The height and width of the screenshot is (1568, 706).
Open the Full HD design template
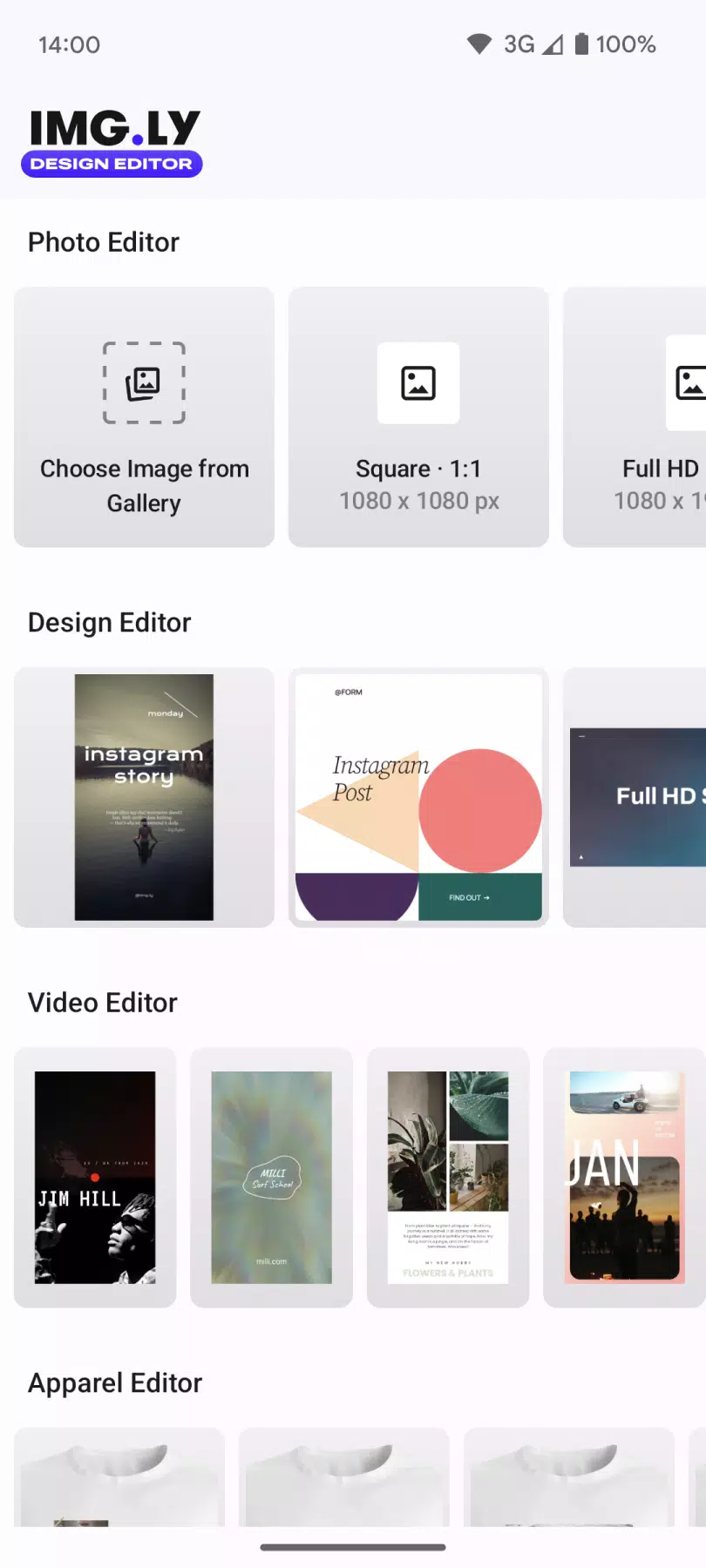(x=635, y=797)
